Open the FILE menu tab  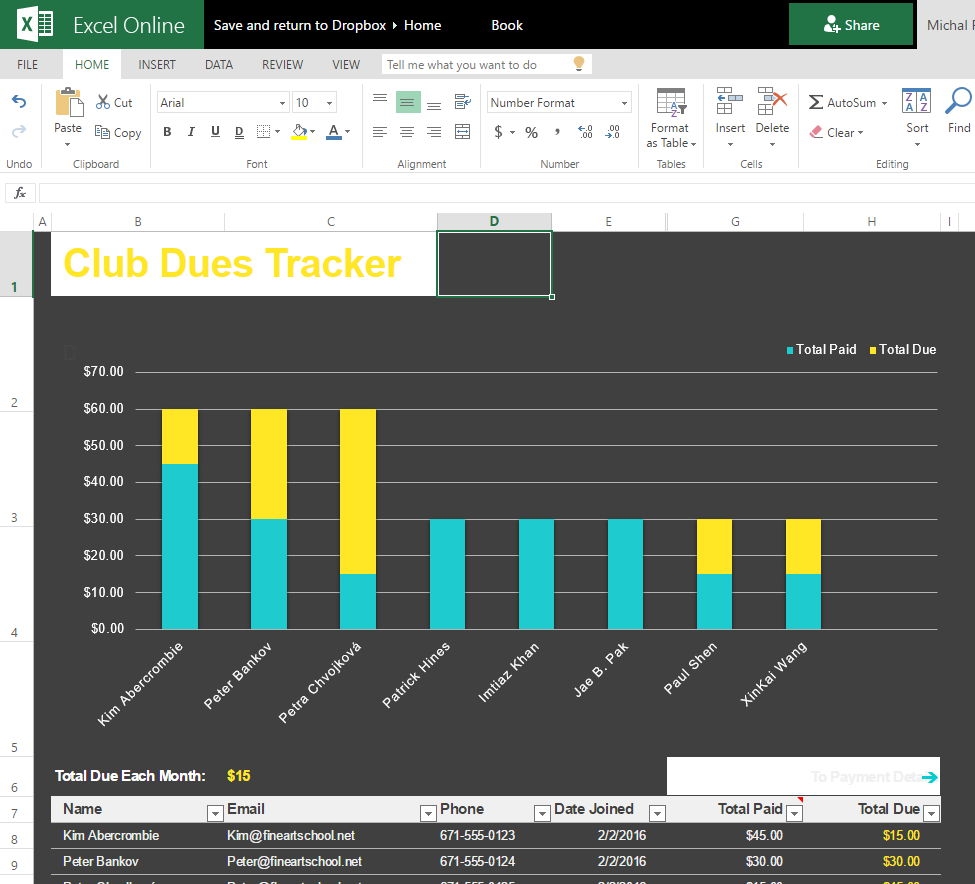point(28,65)
